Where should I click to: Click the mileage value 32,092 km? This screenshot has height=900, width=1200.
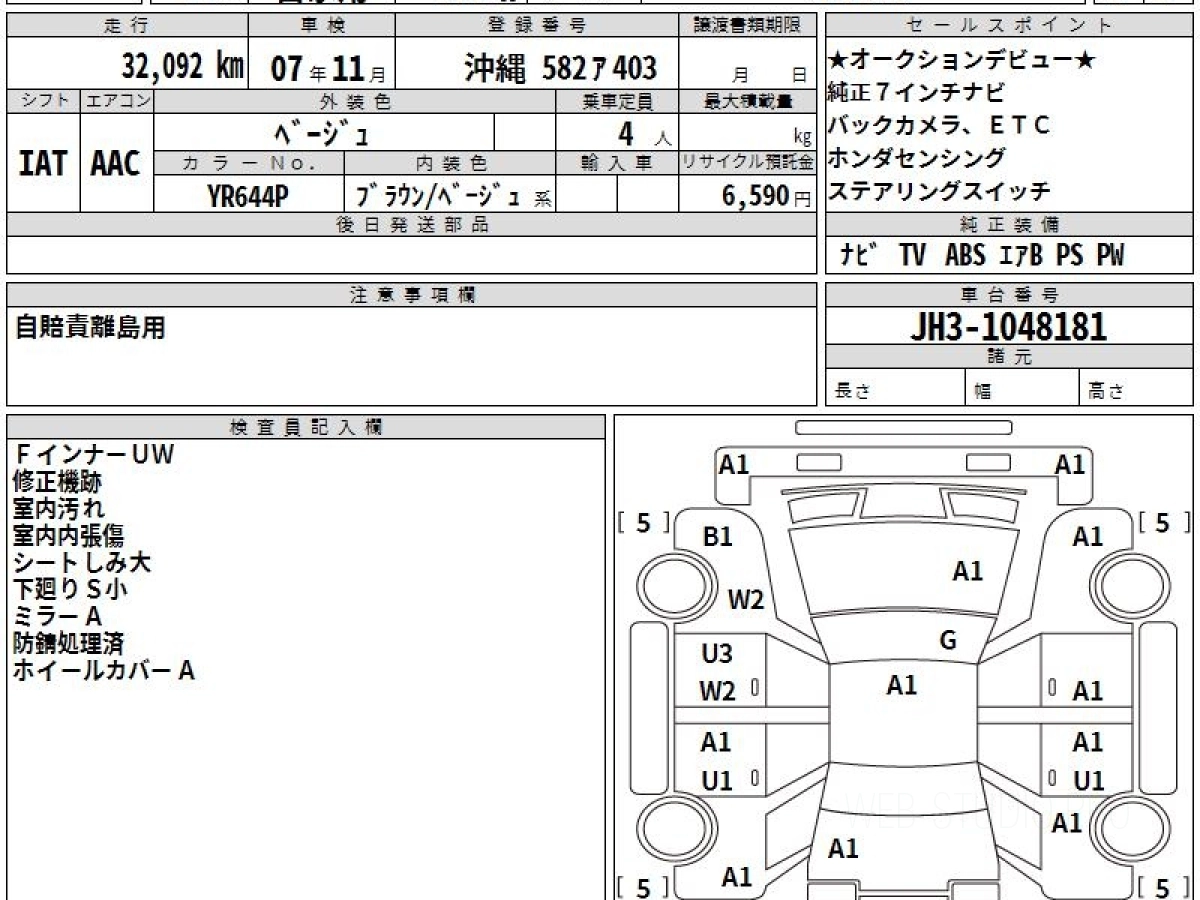click(x=183, y=67)
